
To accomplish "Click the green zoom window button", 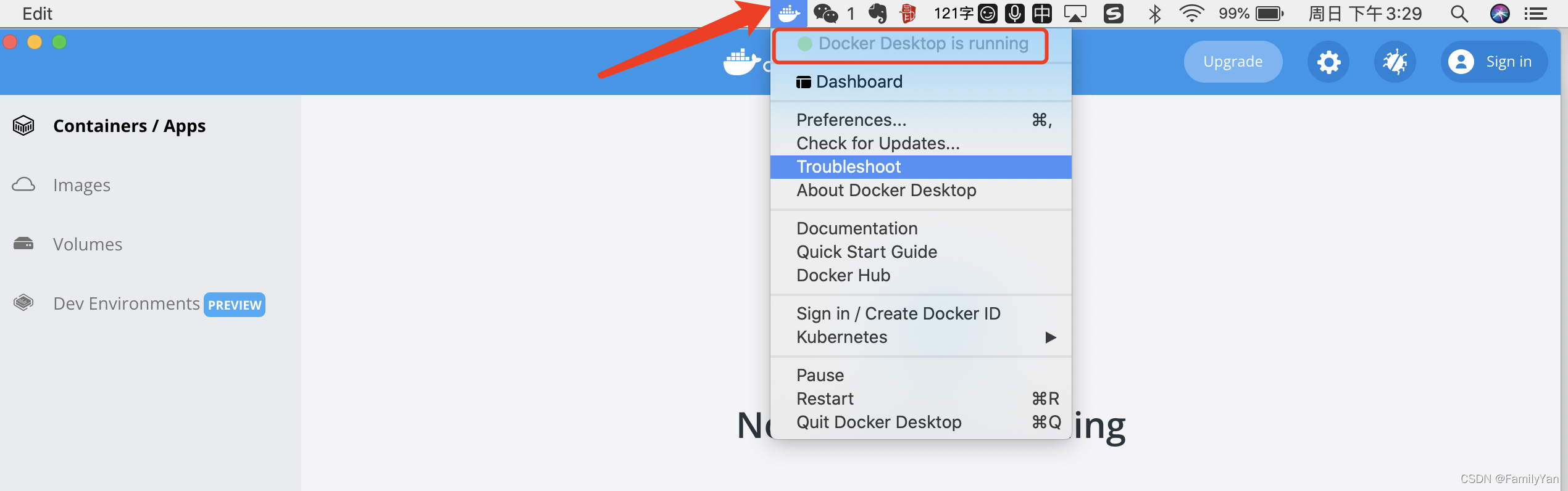I will coord(59,42).
